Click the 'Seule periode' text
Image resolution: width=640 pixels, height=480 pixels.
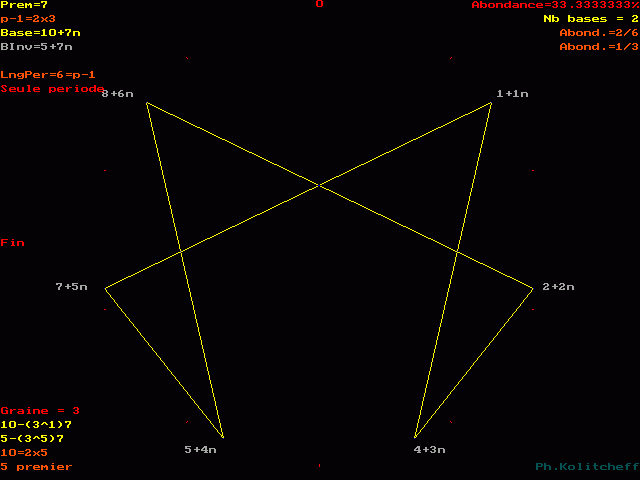pyautogui.click(x=52, y=89)
